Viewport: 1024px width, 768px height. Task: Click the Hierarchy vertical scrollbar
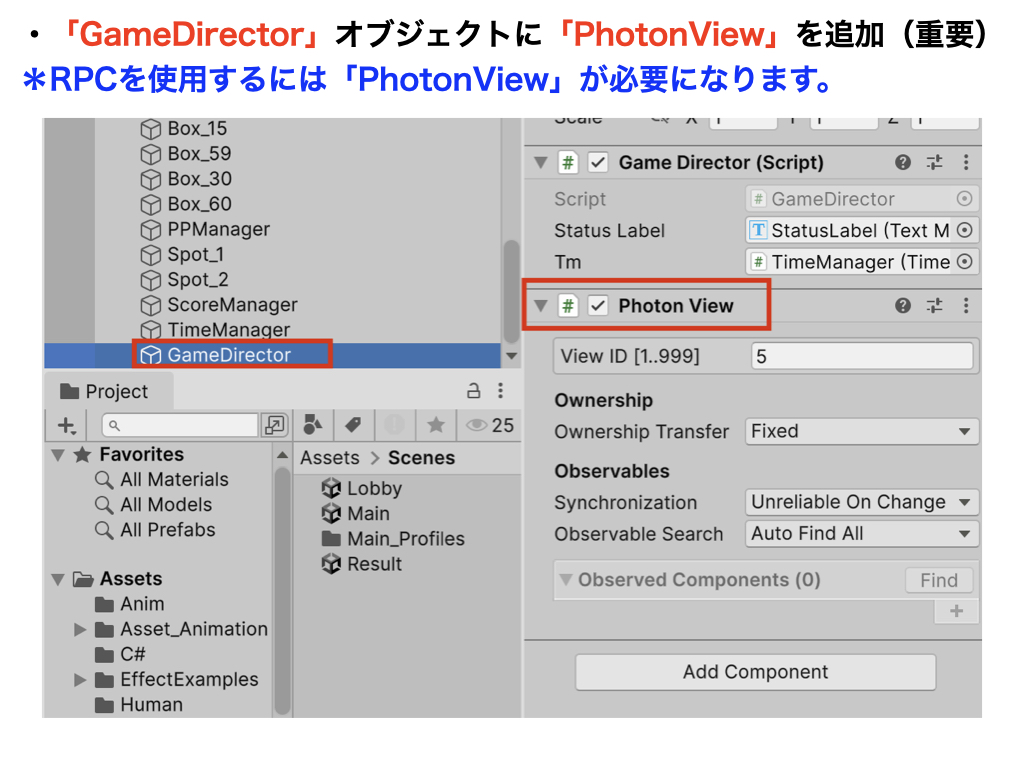[511, 291]
